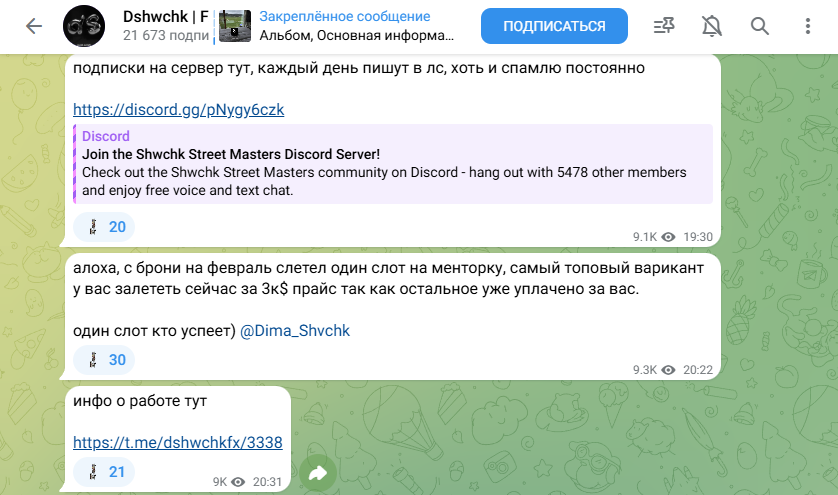Go back using the arrow icon
The height and width of the screenshot is (495, 838).
pos(34,26)
